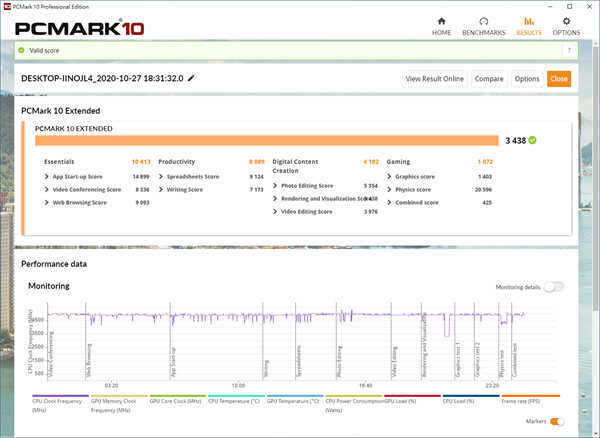Click the Spreadsheets marker in chart
This screenshot has height=438, width=600.
299,361
